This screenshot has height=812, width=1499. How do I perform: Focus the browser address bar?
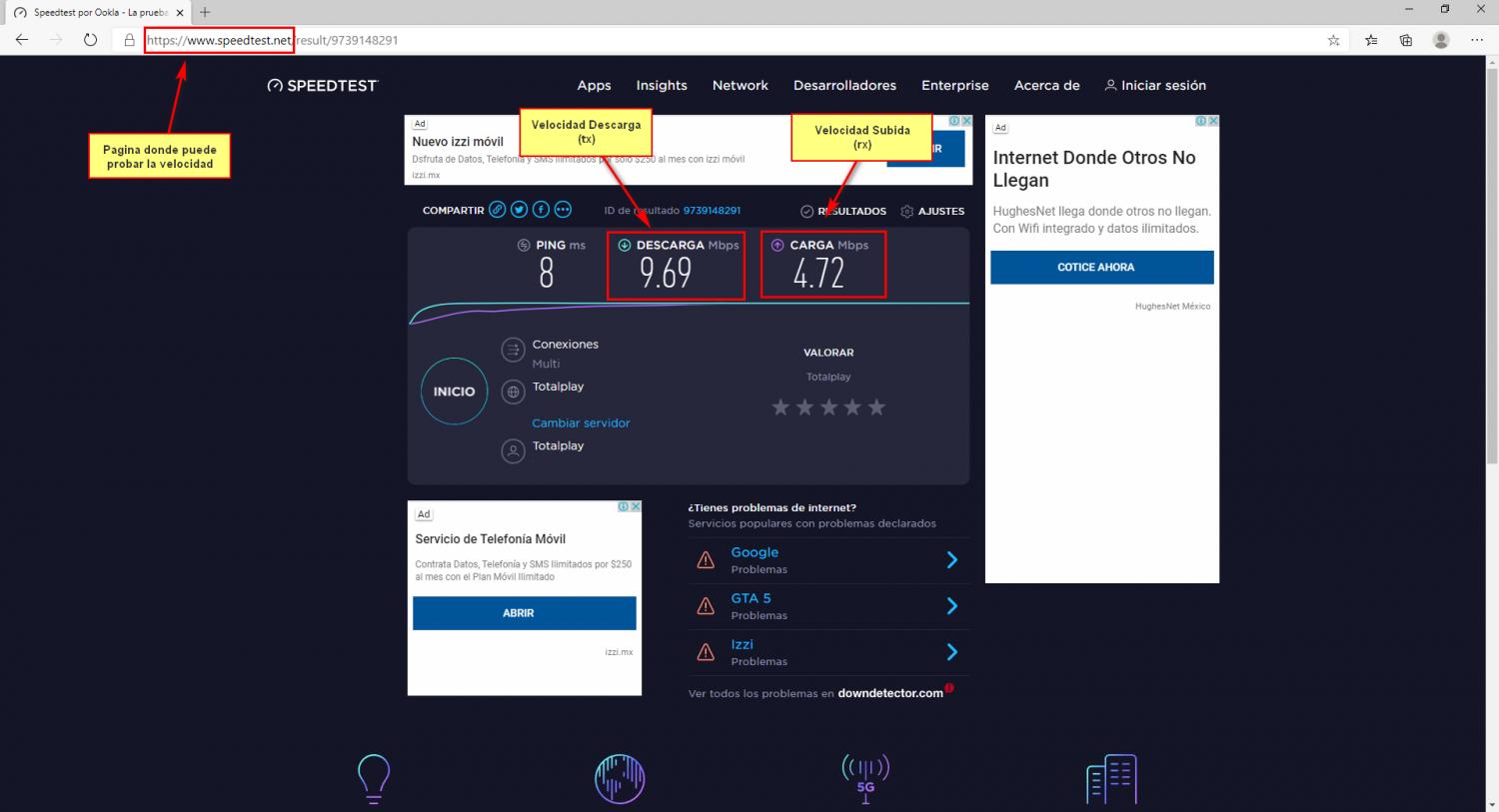click(700, 40)
